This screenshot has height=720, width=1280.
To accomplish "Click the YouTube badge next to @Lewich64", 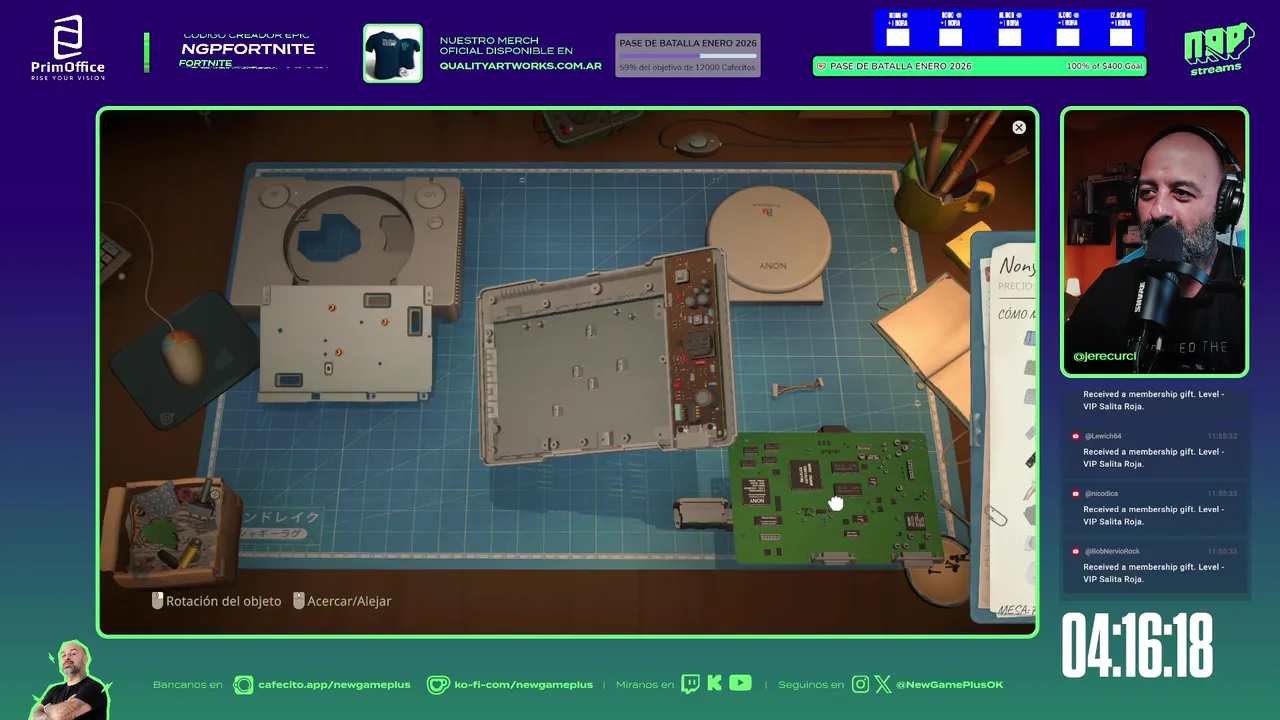I will tap(1076, 437).
